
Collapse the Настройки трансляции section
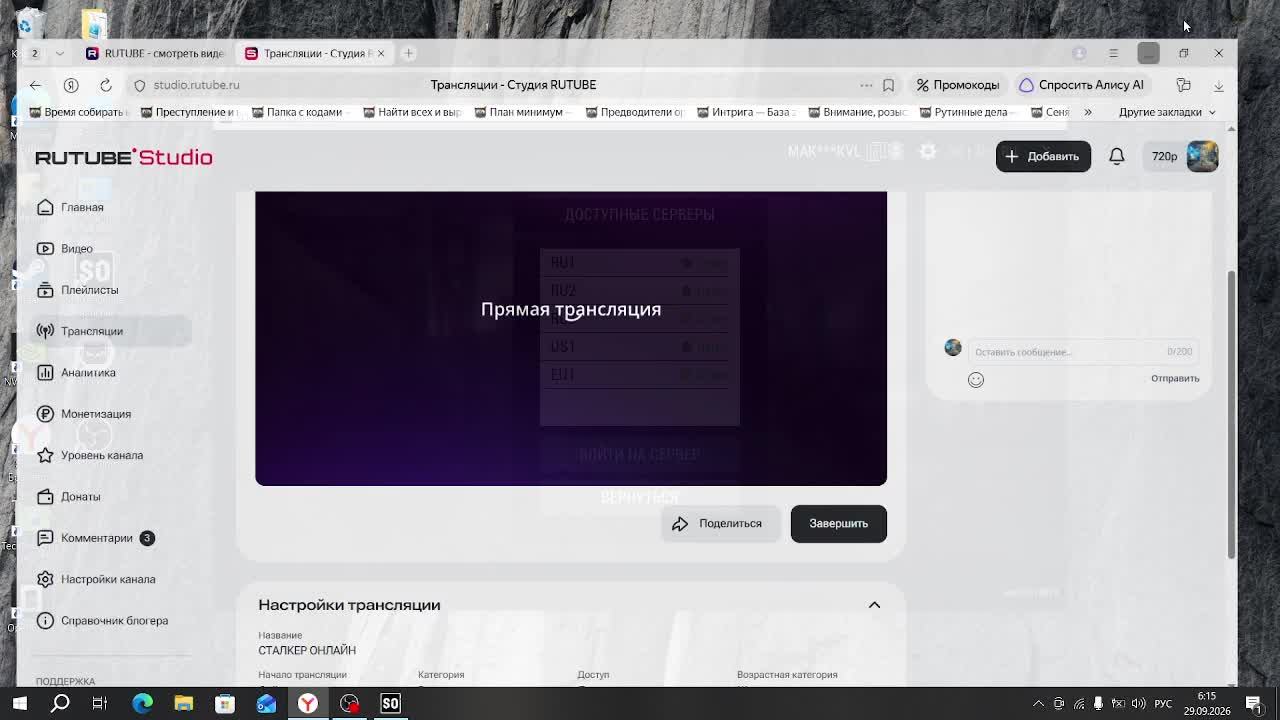874,605
